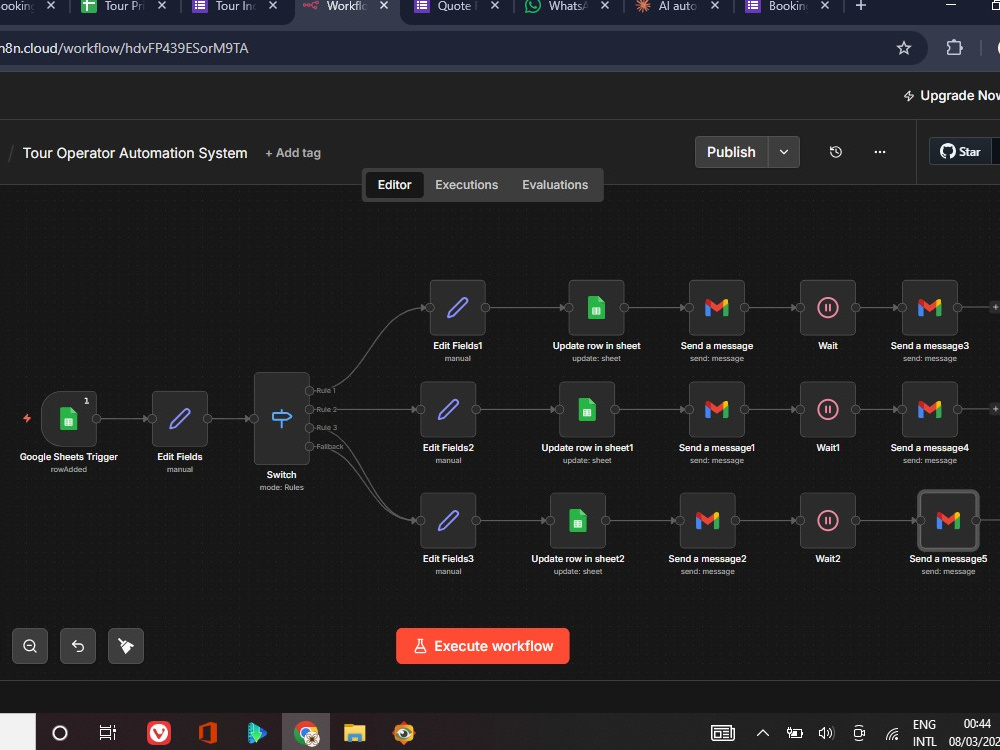
Task: Switch to the Executions tab
Action: pyautogui.click(x=466, y=185)
